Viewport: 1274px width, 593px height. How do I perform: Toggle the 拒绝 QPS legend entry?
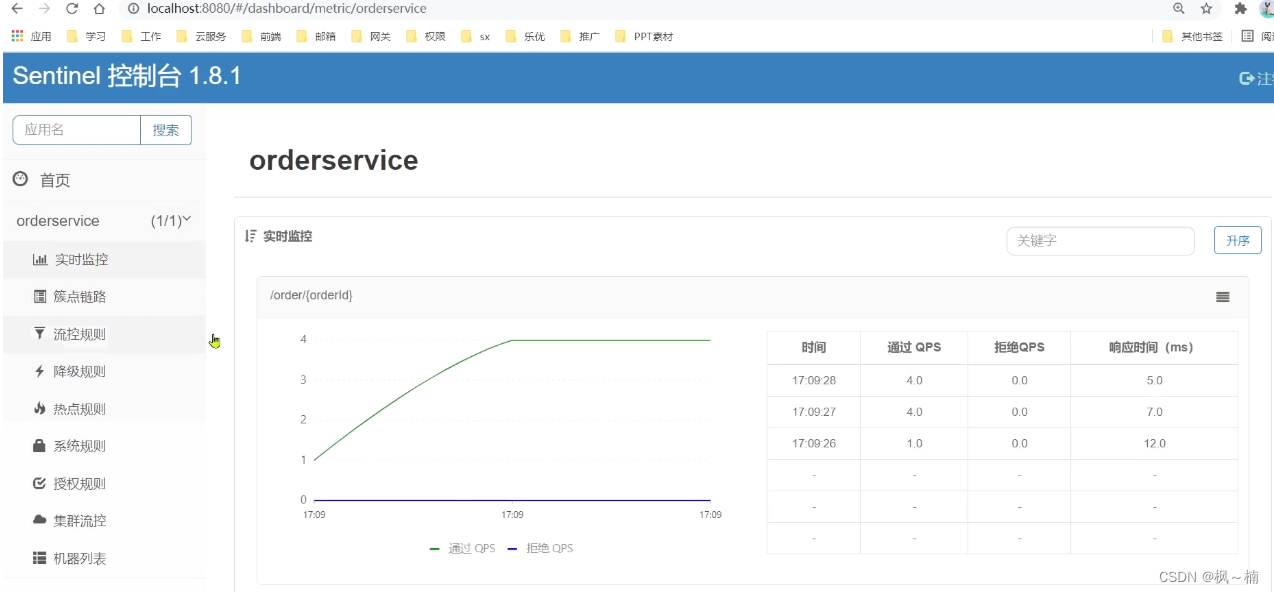pyautogui.click(x=540, y=548)
